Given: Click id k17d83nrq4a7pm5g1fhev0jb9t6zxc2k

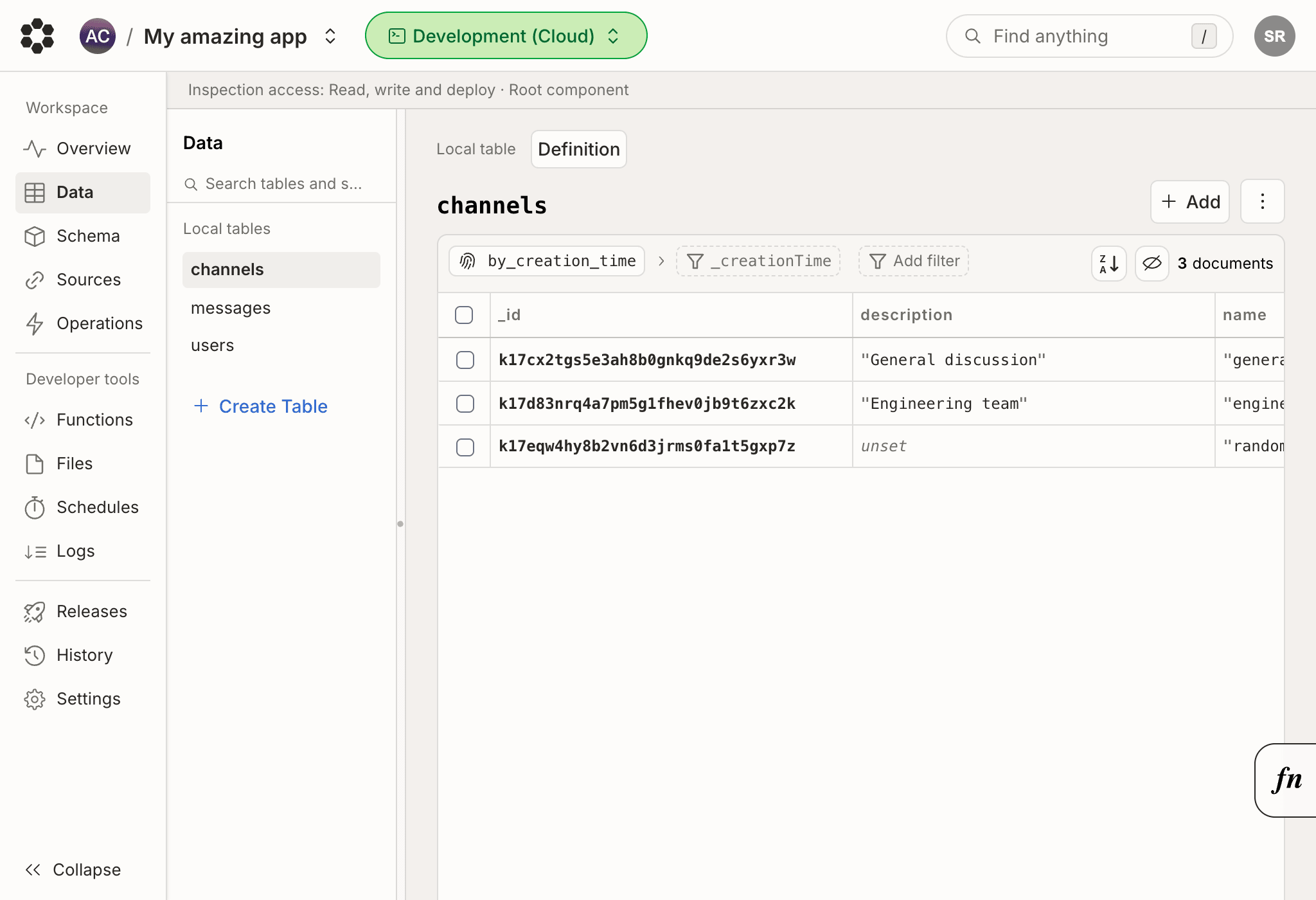Looking at the screenshot, I should click(x=647, y=404).
